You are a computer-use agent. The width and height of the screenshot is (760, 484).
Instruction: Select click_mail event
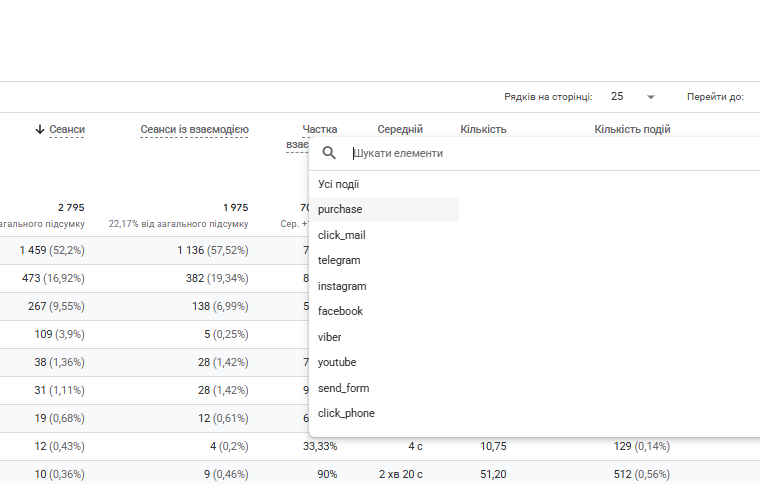[x=342, y=235]
